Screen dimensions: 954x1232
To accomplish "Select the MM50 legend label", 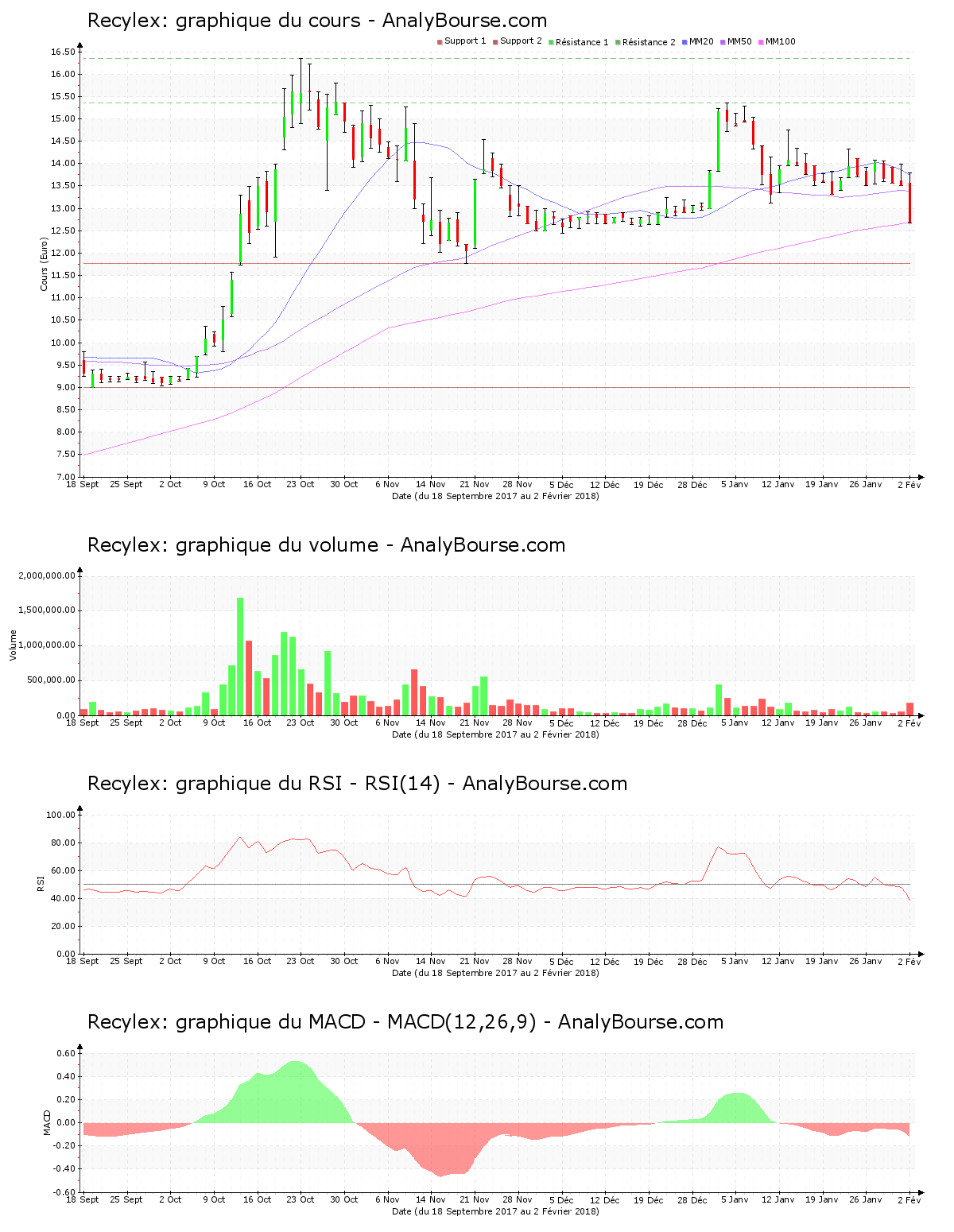I will (x=739, y=41).
